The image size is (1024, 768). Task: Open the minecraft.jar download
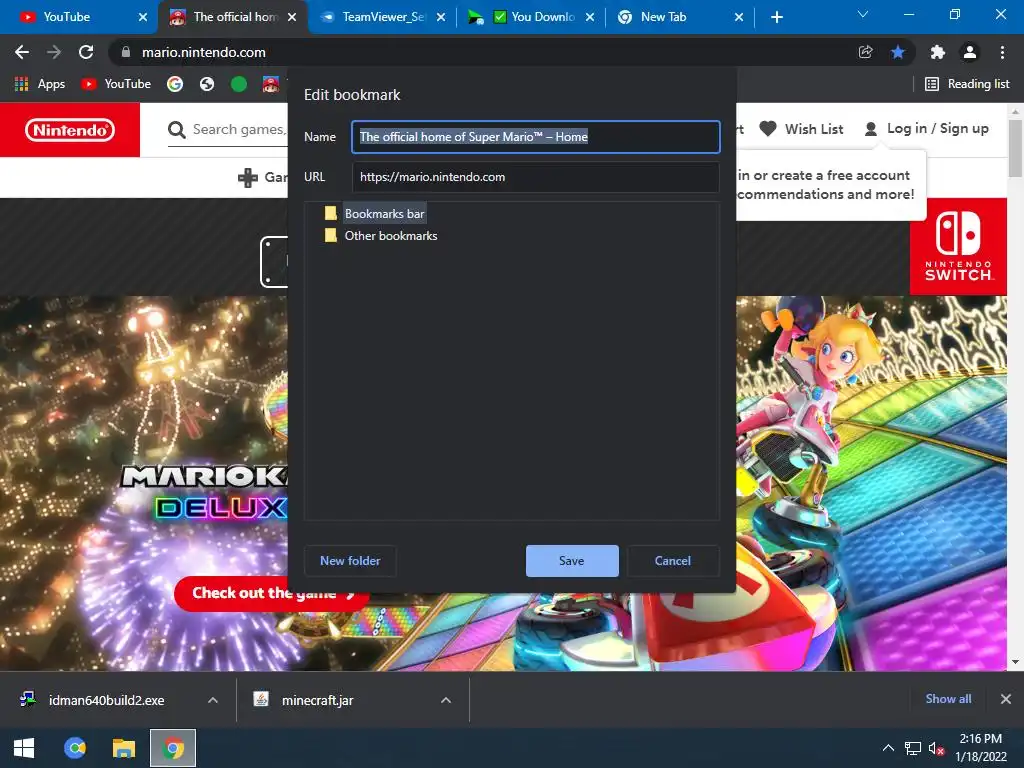317,700
